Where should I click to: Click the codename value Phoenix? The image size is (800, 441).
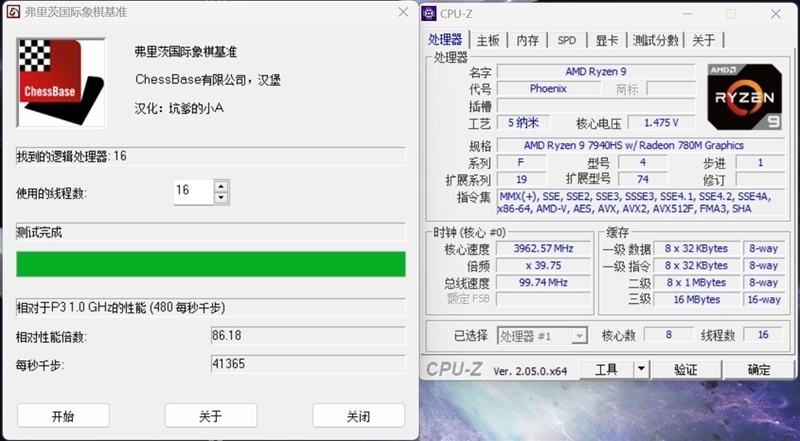click(x=548, y=89)
